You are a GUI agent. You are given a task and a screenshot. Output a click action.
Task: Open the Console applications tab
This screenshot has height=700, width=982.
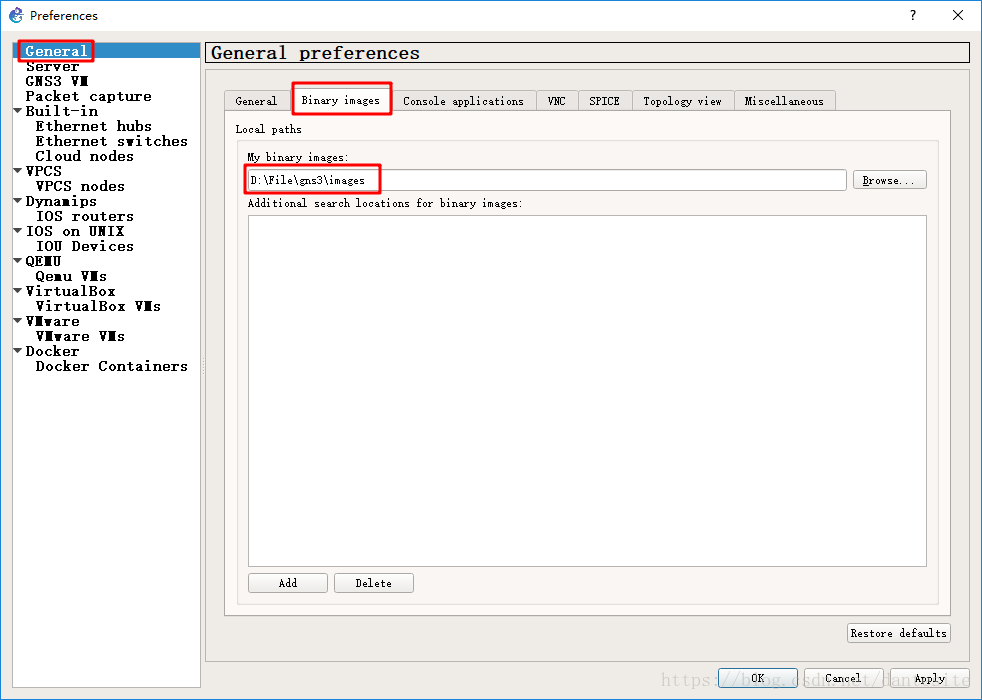click(x=463, y=101)
